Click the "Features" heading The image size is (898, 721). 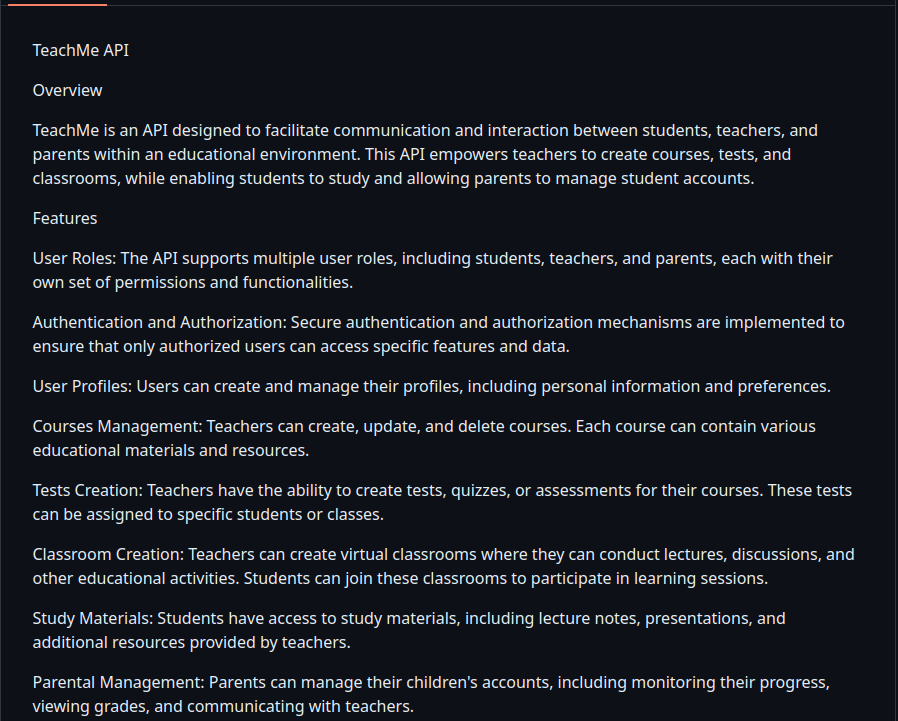(65, 218)
